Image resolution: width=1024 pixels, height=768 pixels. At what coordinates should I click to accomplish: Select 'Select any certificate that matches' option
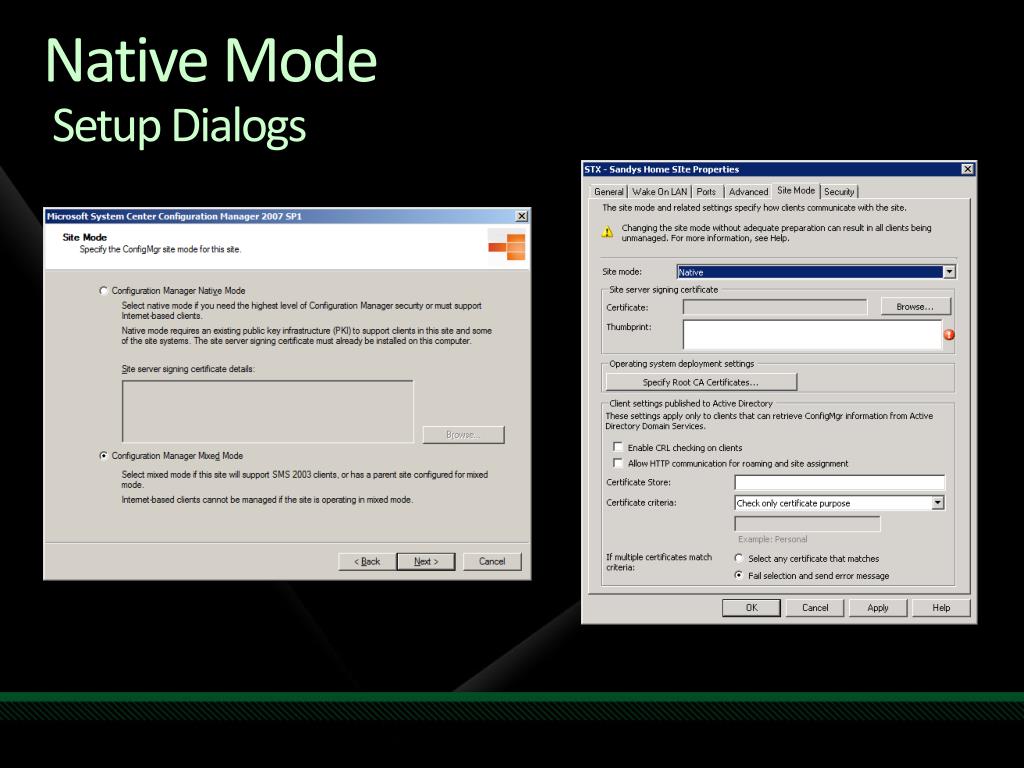point(739,558)
